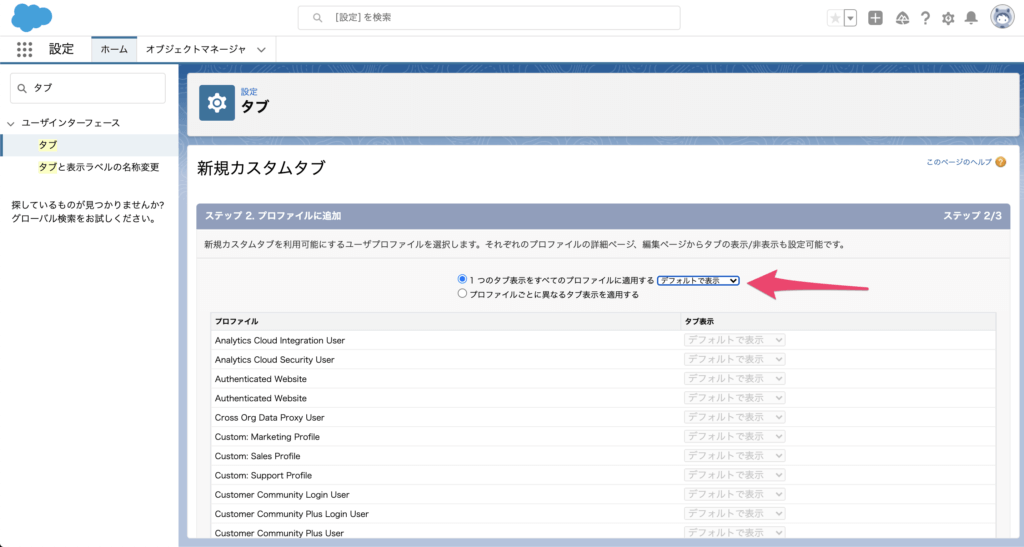The image size is (1024, 547).
Task: Click the 新規カスタムタブ heading
Action: (261, 168)
